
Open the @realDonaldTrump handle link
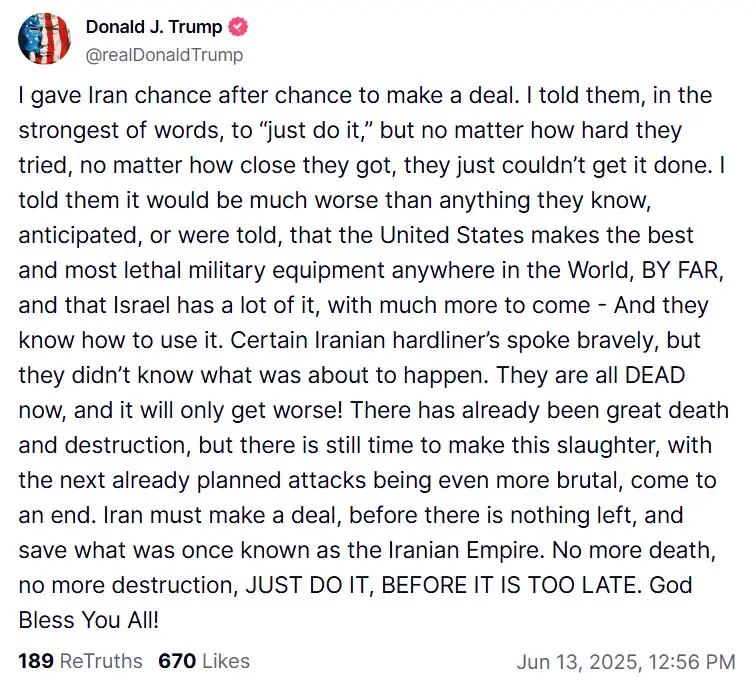click(164, 55)
